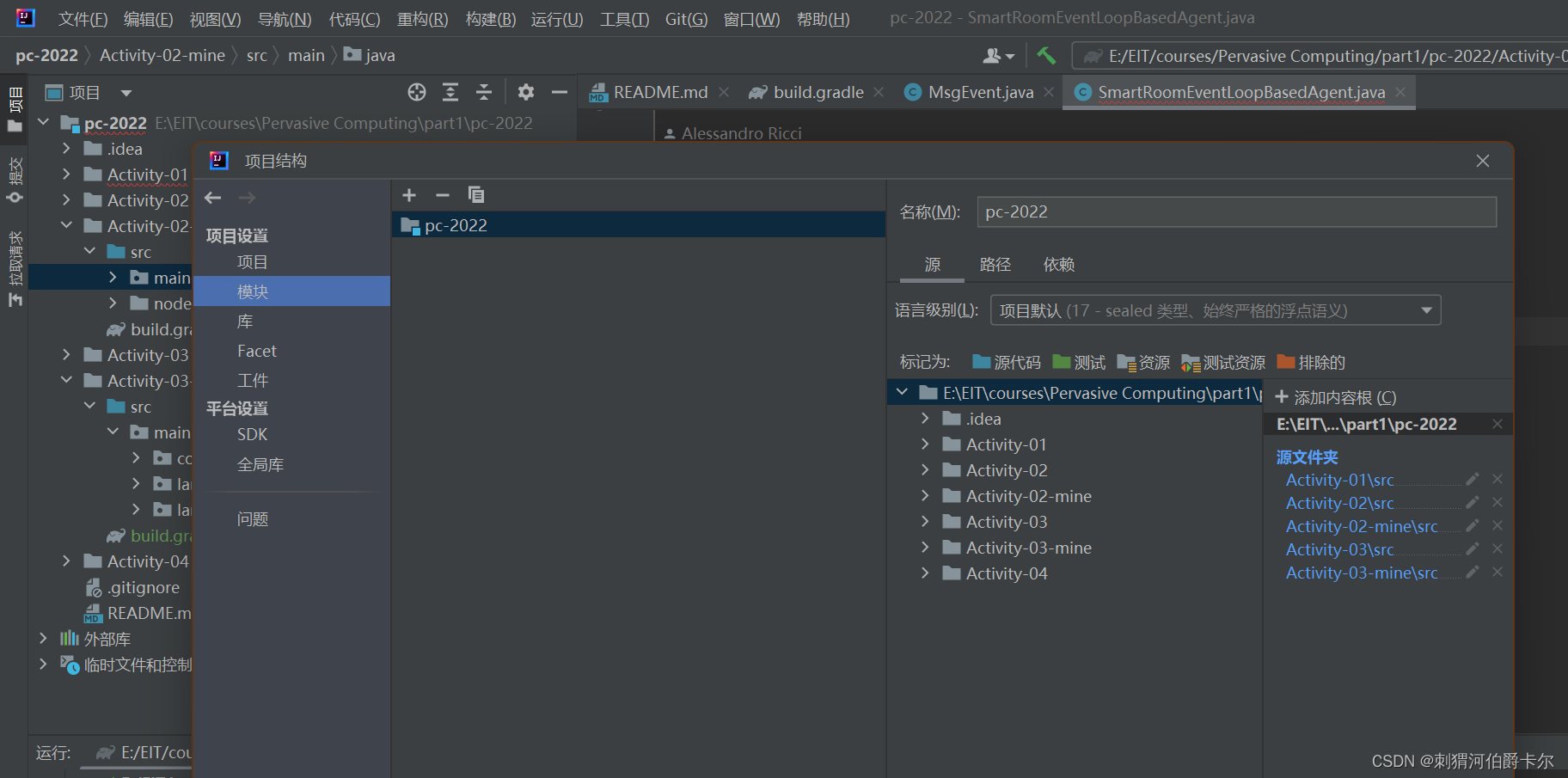Expand Activity-04 in dialog content tree
This screenshot has width=1568, height=778.
click(925, 573)
